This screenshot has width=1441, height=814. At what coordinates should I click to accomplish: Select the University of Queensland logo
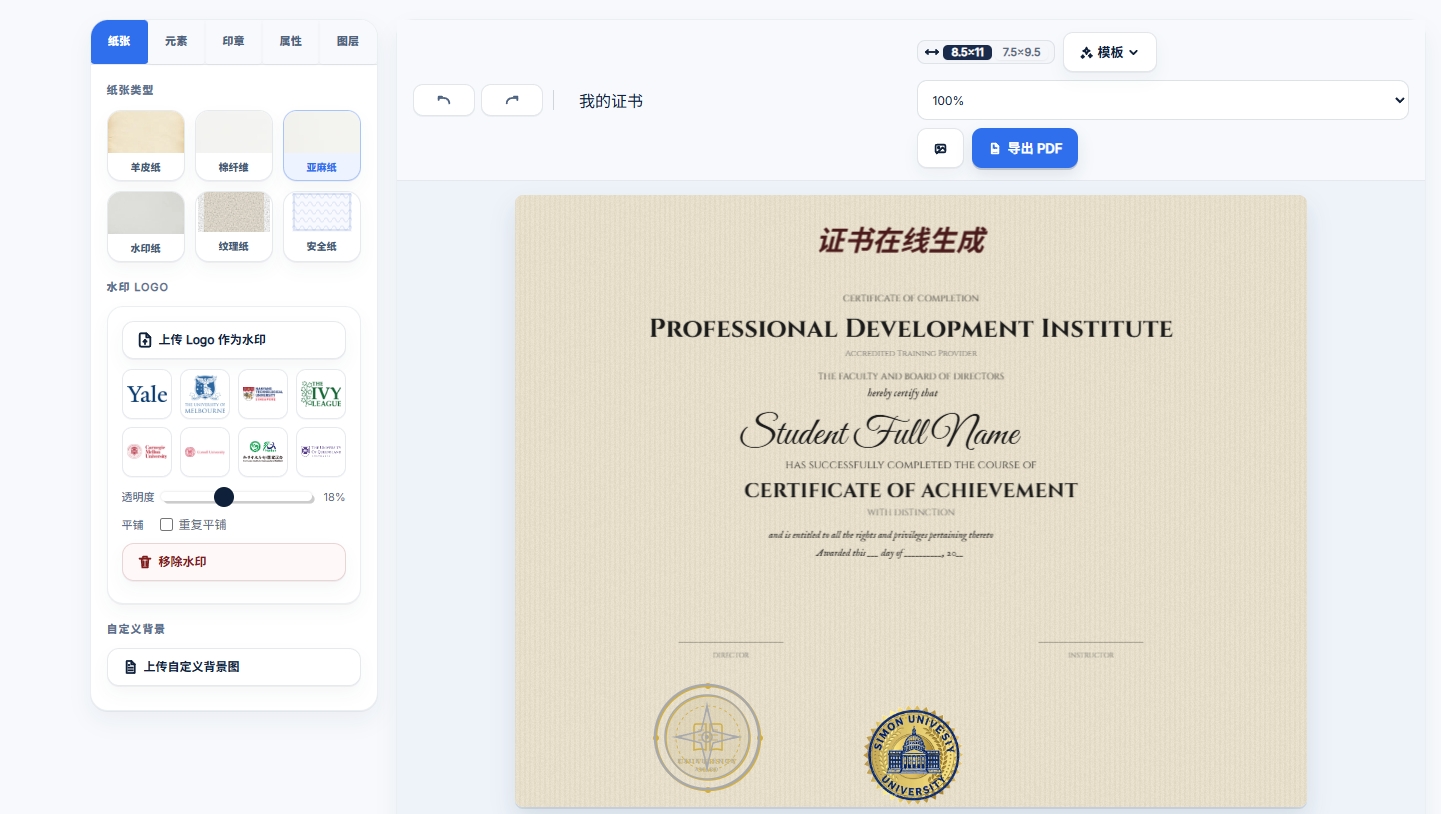(321, 452)
